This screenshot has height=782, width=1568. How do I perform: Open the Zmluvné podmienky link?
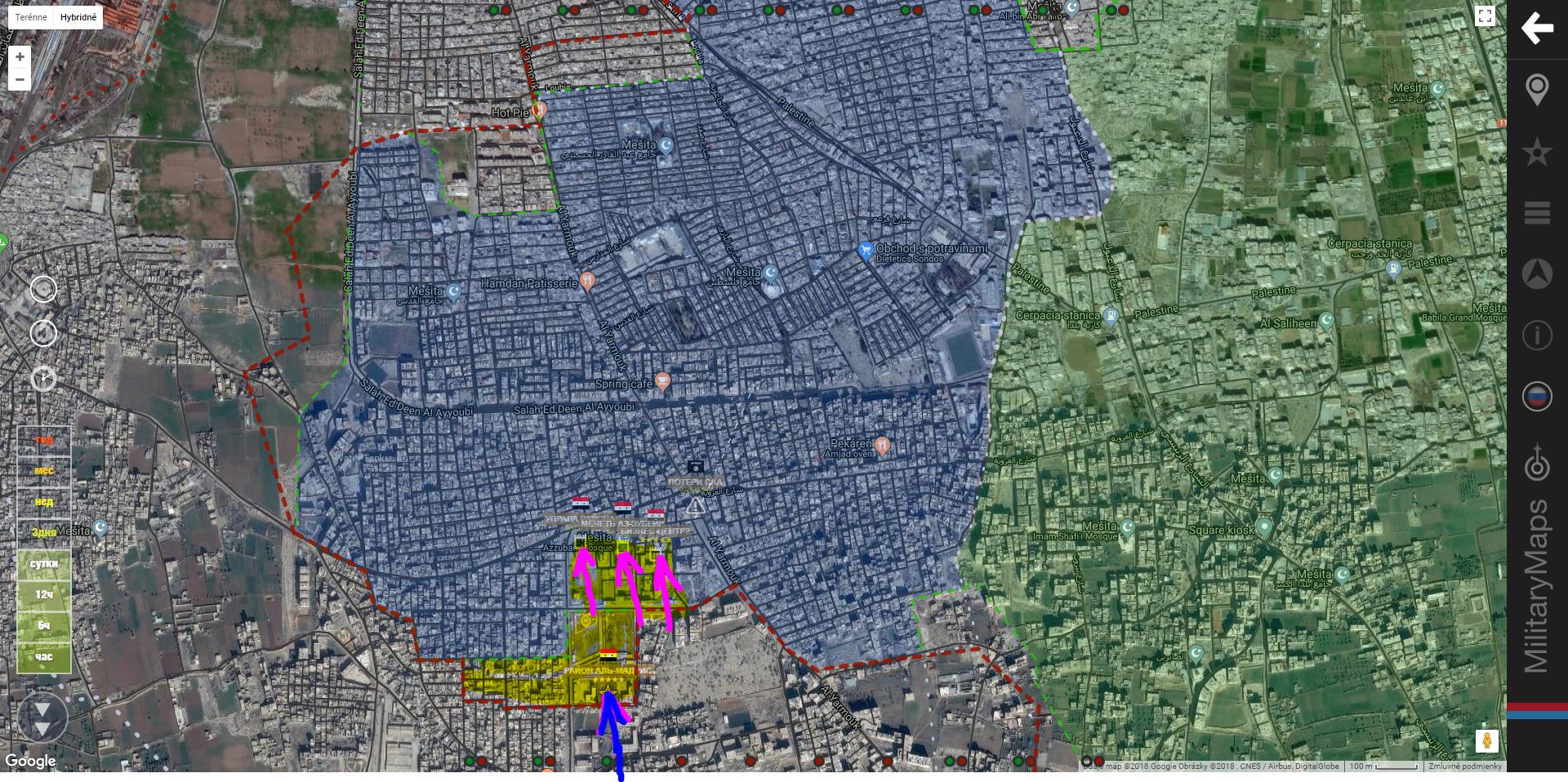pyautogui.click(x=1465, y=766)
